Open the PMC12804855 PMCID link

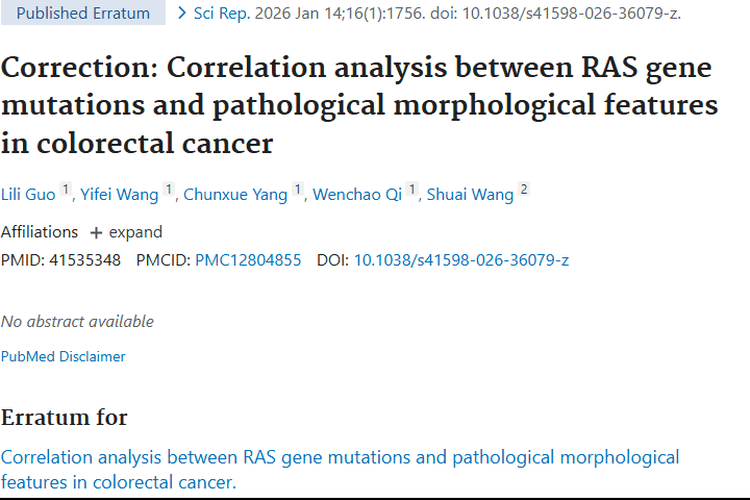248,260
